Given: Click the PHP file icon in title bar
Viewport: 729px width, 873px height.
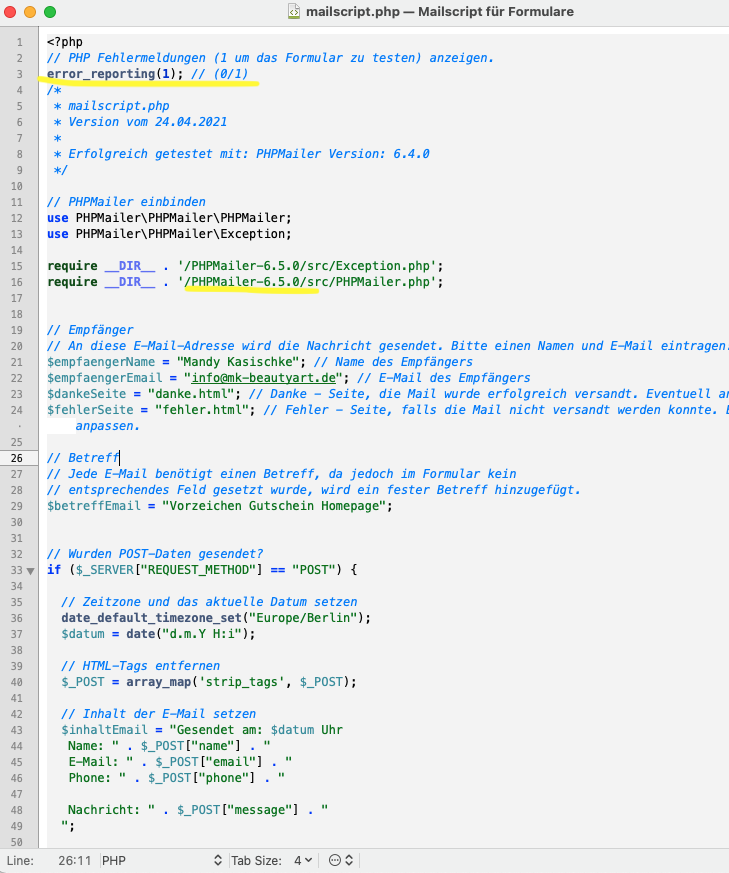Looking at the screenshot, I should coord(294,12).
